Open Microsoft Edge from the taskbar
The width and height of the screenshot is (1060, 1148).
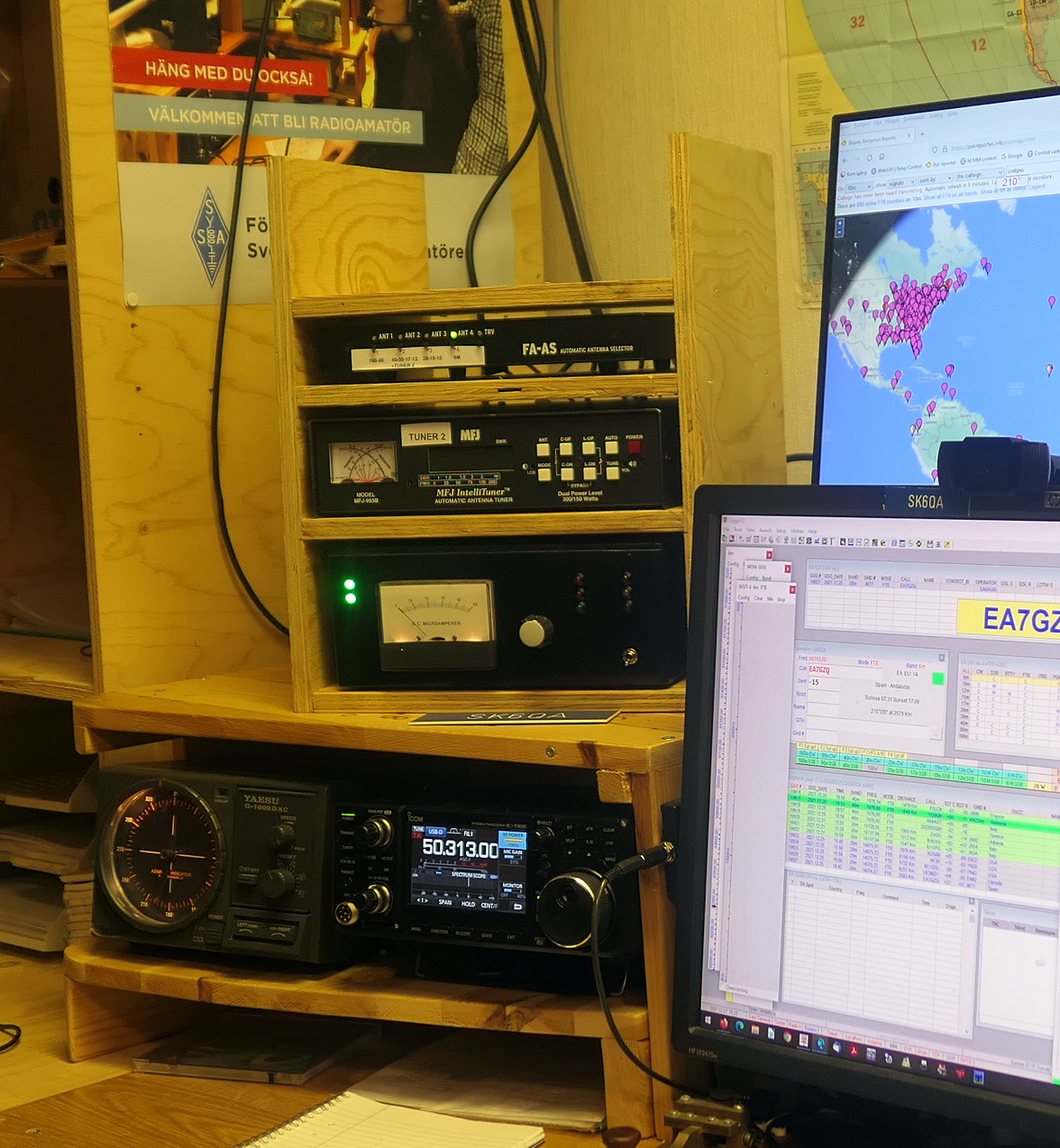[x=740, y=1025]
